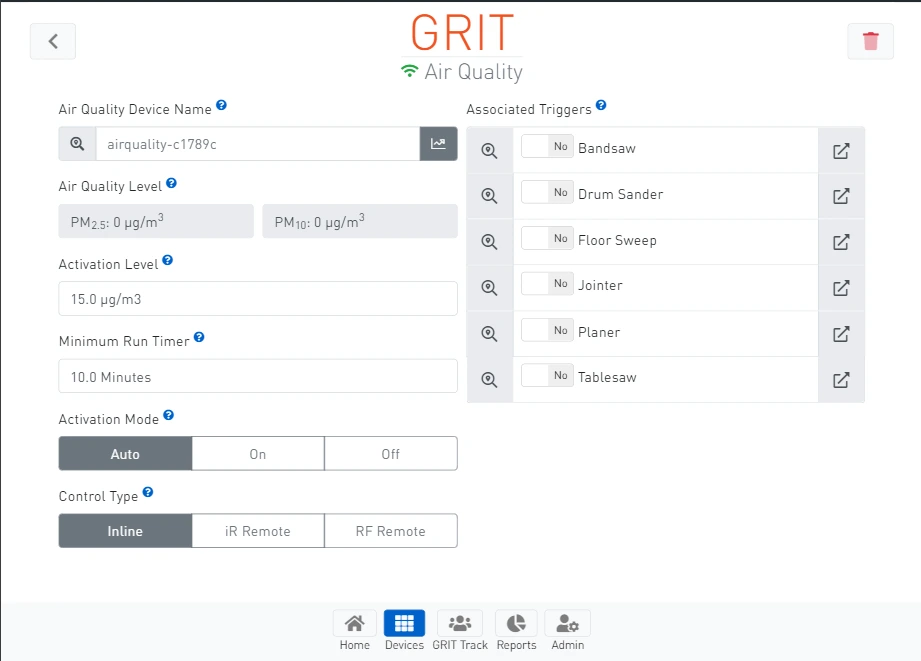Screen dimensions: 921x661
Task: Open Planer trigger external link icon
Action: (x=841, y=334)
